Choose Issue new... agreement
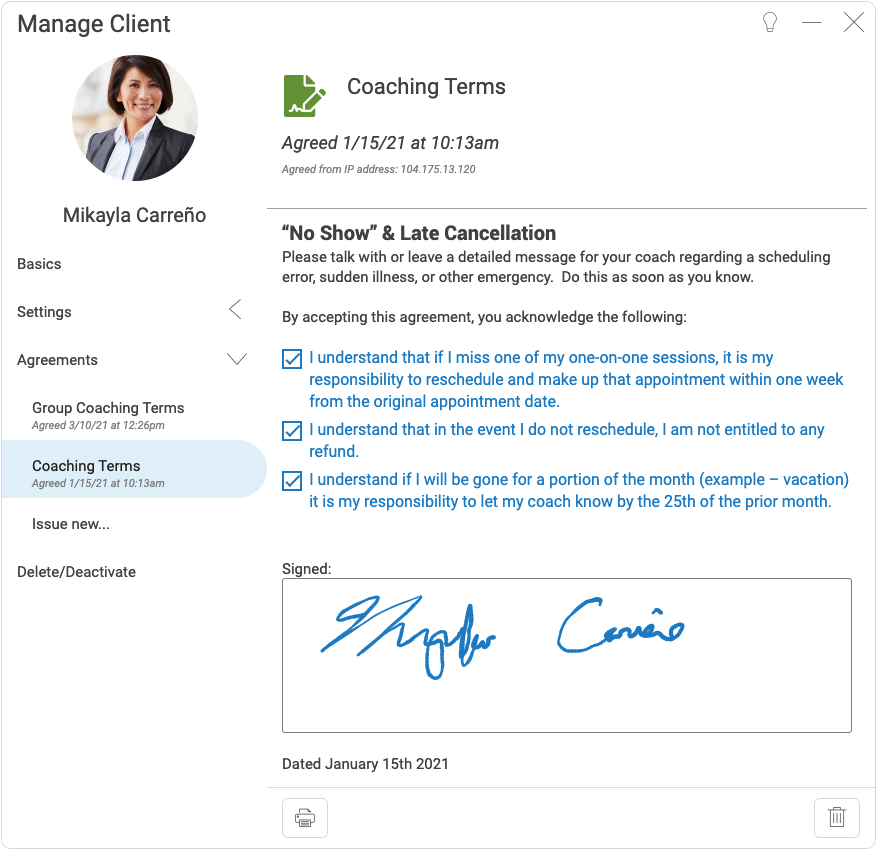 point(71,524)
